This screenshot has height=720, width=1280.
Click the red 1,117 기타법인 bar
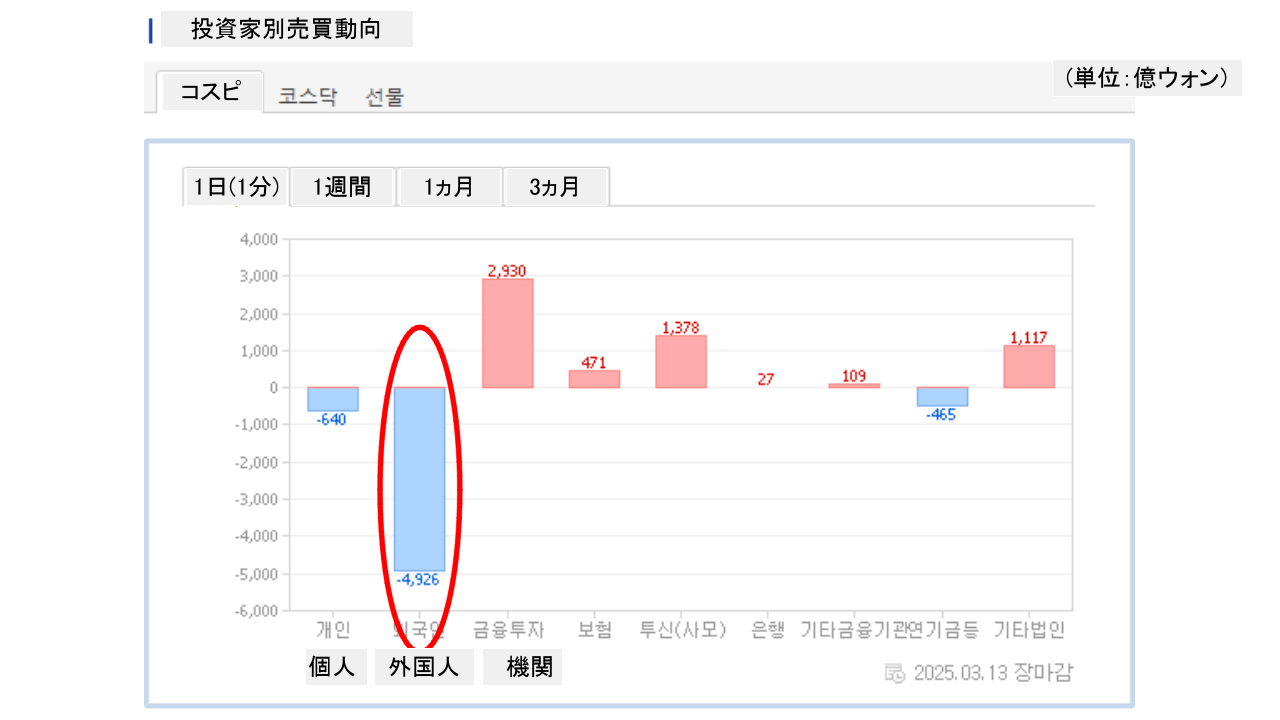point(1029,366)
